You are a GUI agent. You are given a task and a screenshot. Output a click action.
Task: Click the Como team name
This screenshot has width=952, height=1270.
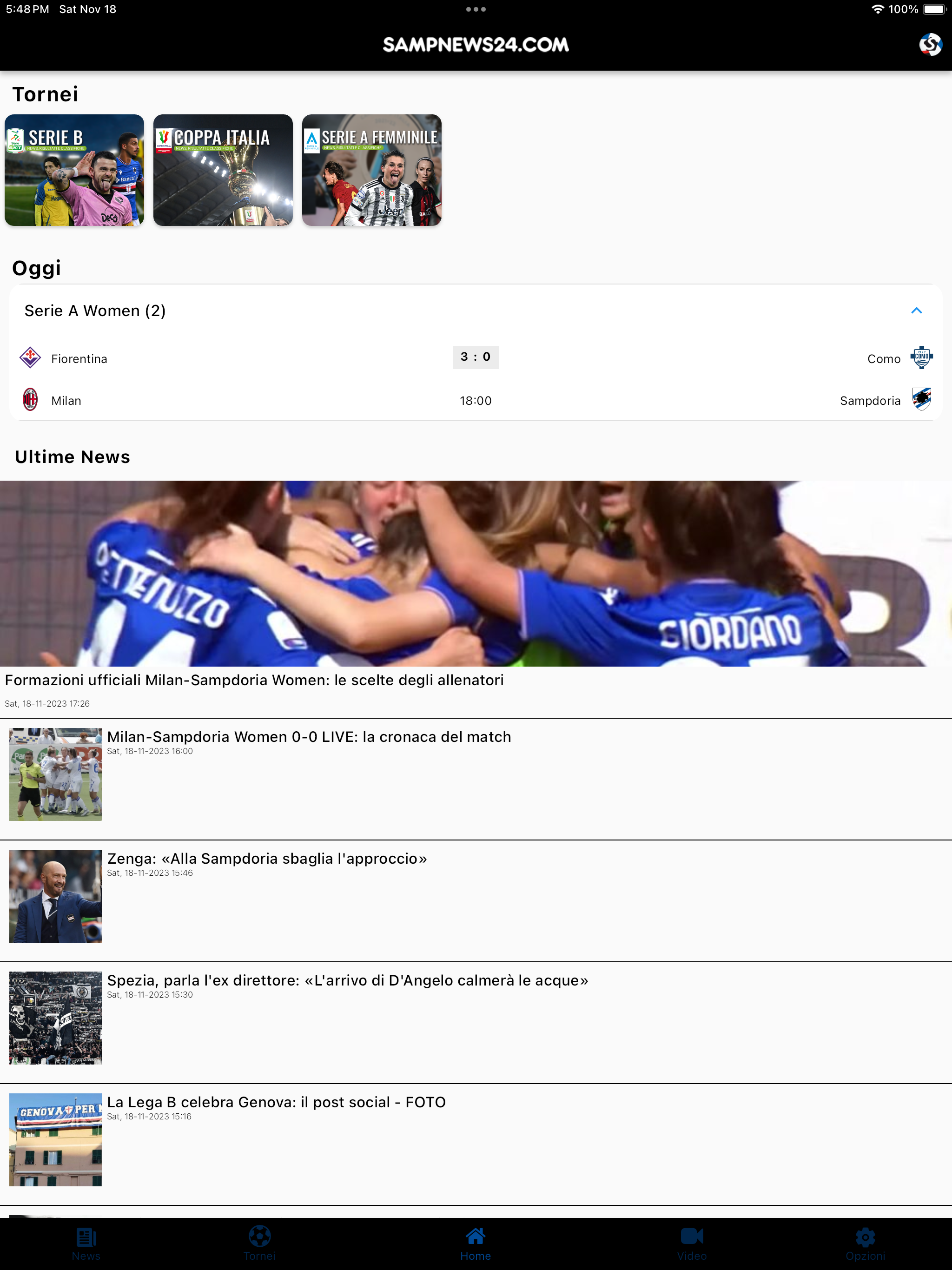(x=884, y=359)
